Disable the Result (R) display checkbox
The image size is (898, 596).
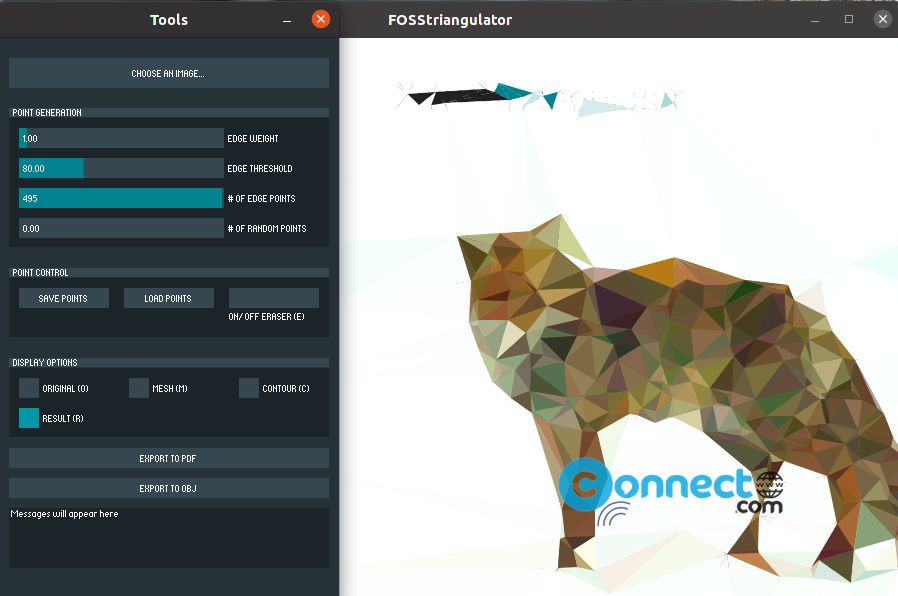pyautogui.click(x=29, y=418)
